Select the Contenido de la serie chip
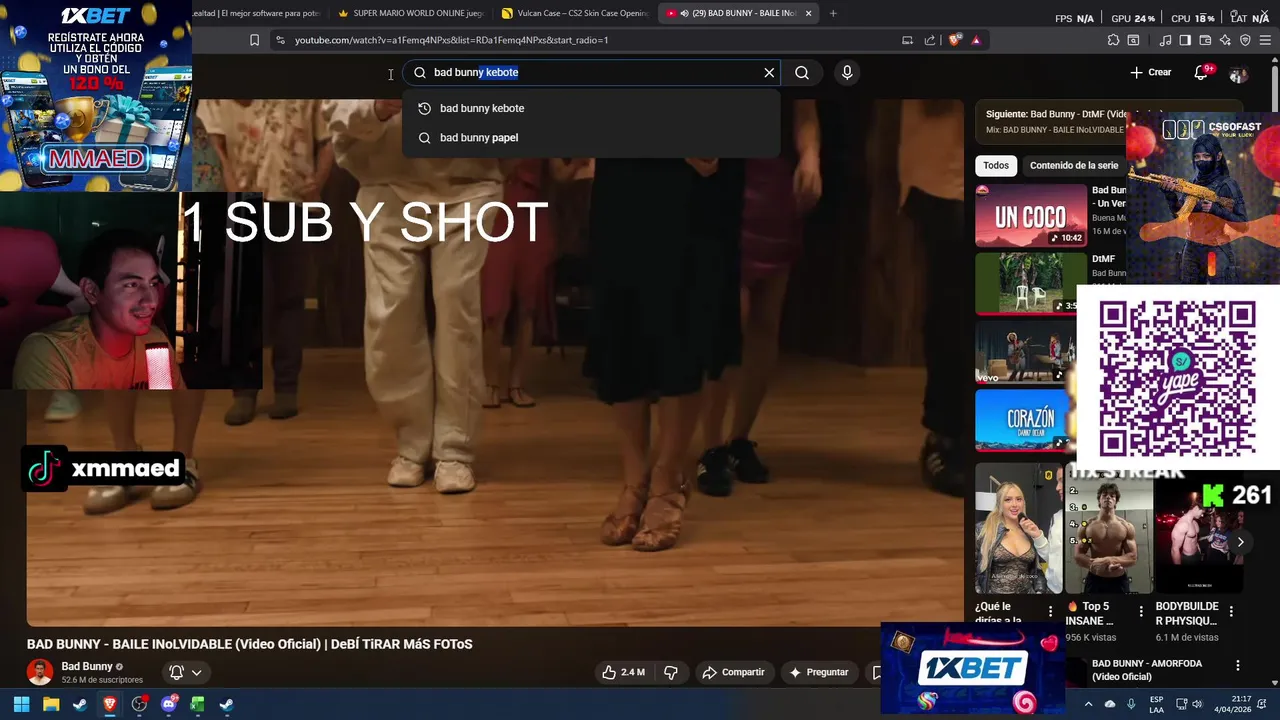The width and height of the screenshot is (1280, 720). click(x=1074, y=165)
